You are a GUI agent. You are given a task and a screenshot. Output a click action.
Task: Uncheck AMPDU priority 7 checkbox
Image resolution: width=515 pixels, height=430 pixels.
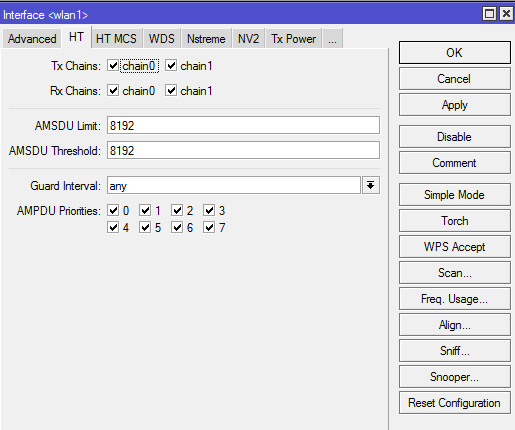pos(209,227)
